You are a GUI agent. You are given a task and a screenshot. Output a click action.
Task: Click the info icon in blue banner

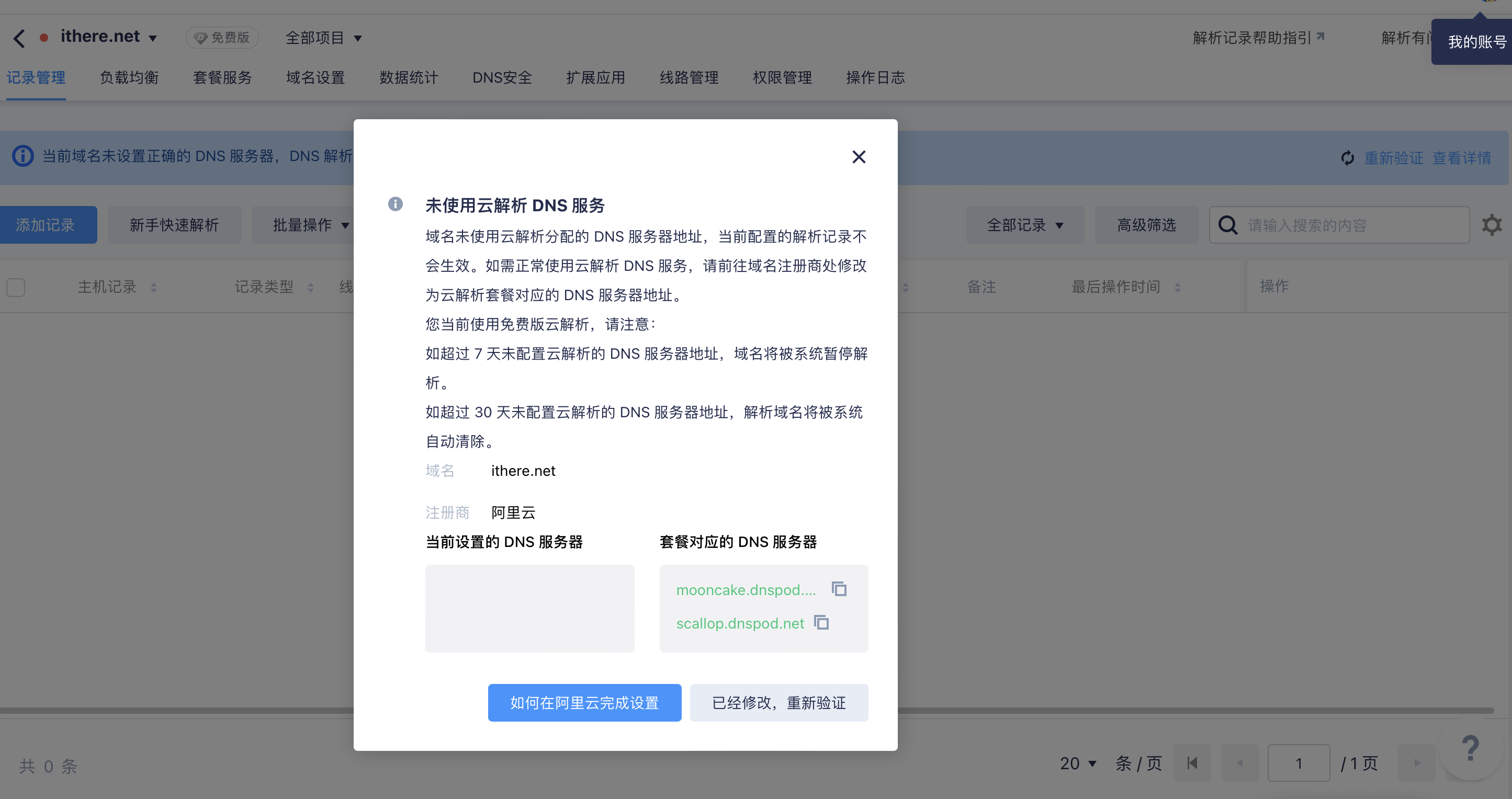pos(23,156)
